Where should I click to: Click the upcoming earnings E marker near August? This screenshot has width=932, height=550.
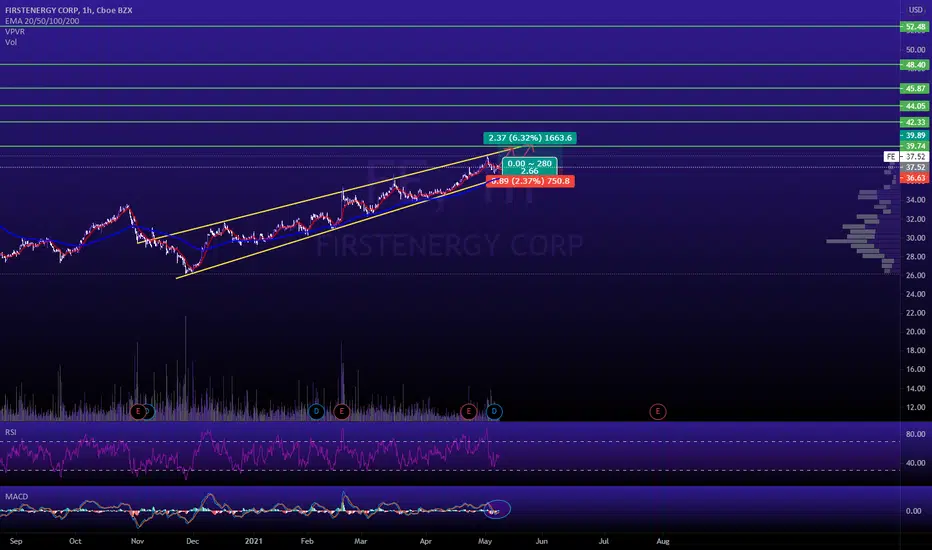tap(657, 411)
